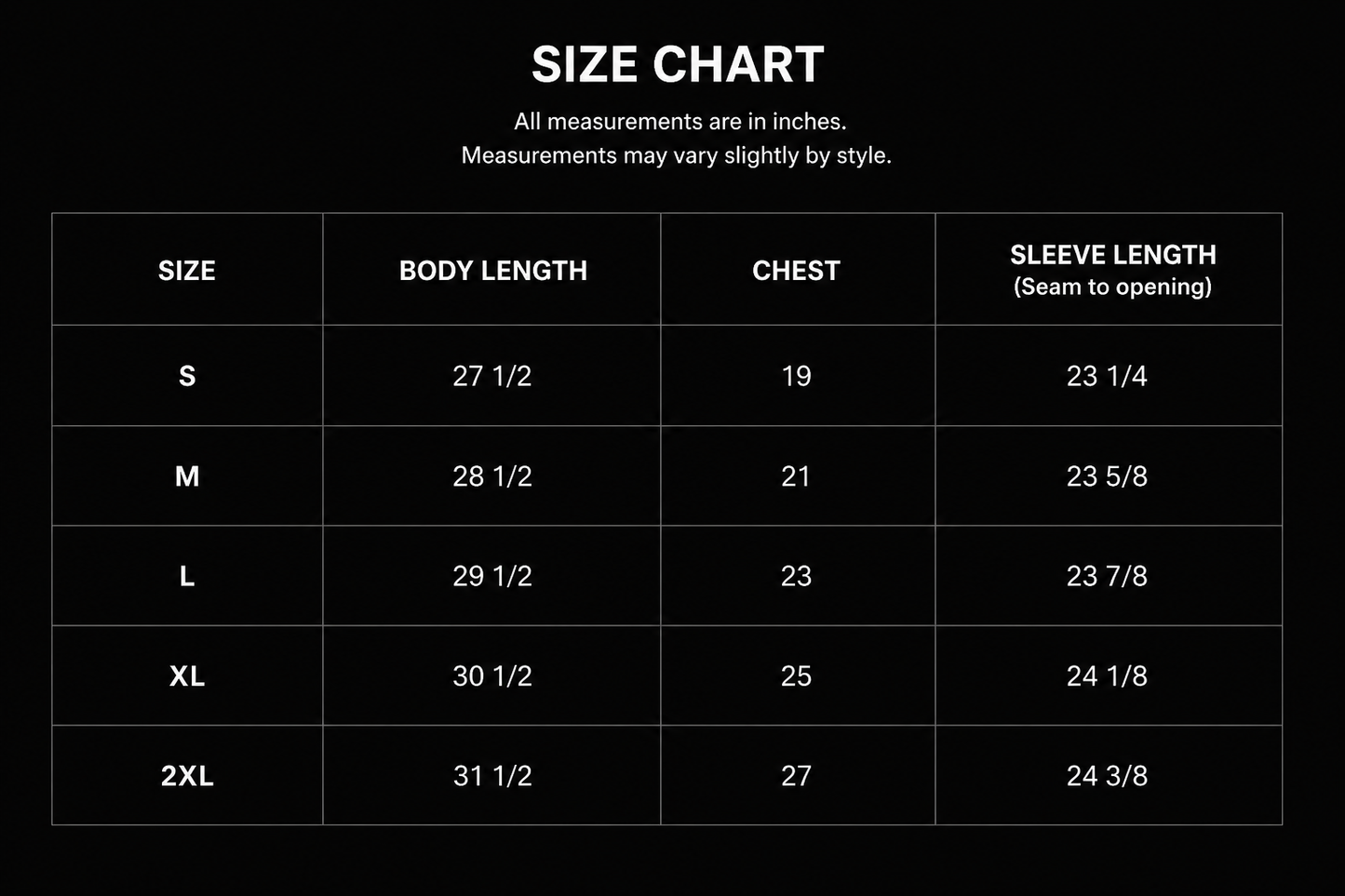Click sleeve length 23 5/8 cell
Screen dimensions: 1345x896
1107,476
